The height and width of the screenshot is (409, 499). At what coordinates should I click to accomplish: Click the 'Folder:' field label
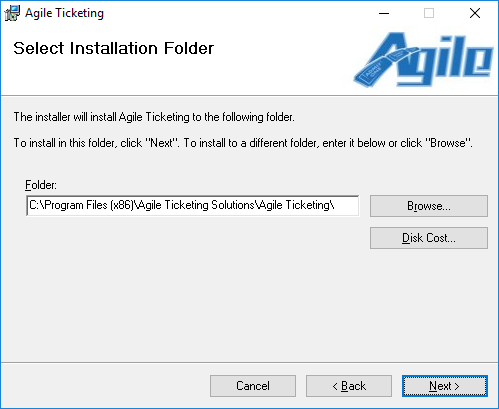[41, 185]
